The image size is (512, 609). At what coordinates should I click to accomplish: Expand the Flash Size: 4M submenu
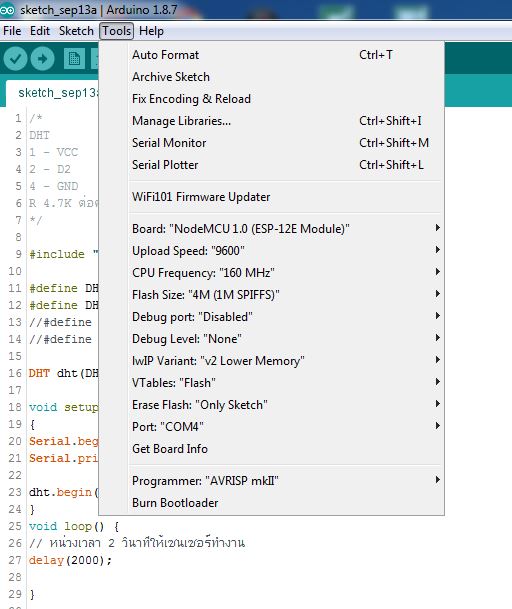[287, 295]
